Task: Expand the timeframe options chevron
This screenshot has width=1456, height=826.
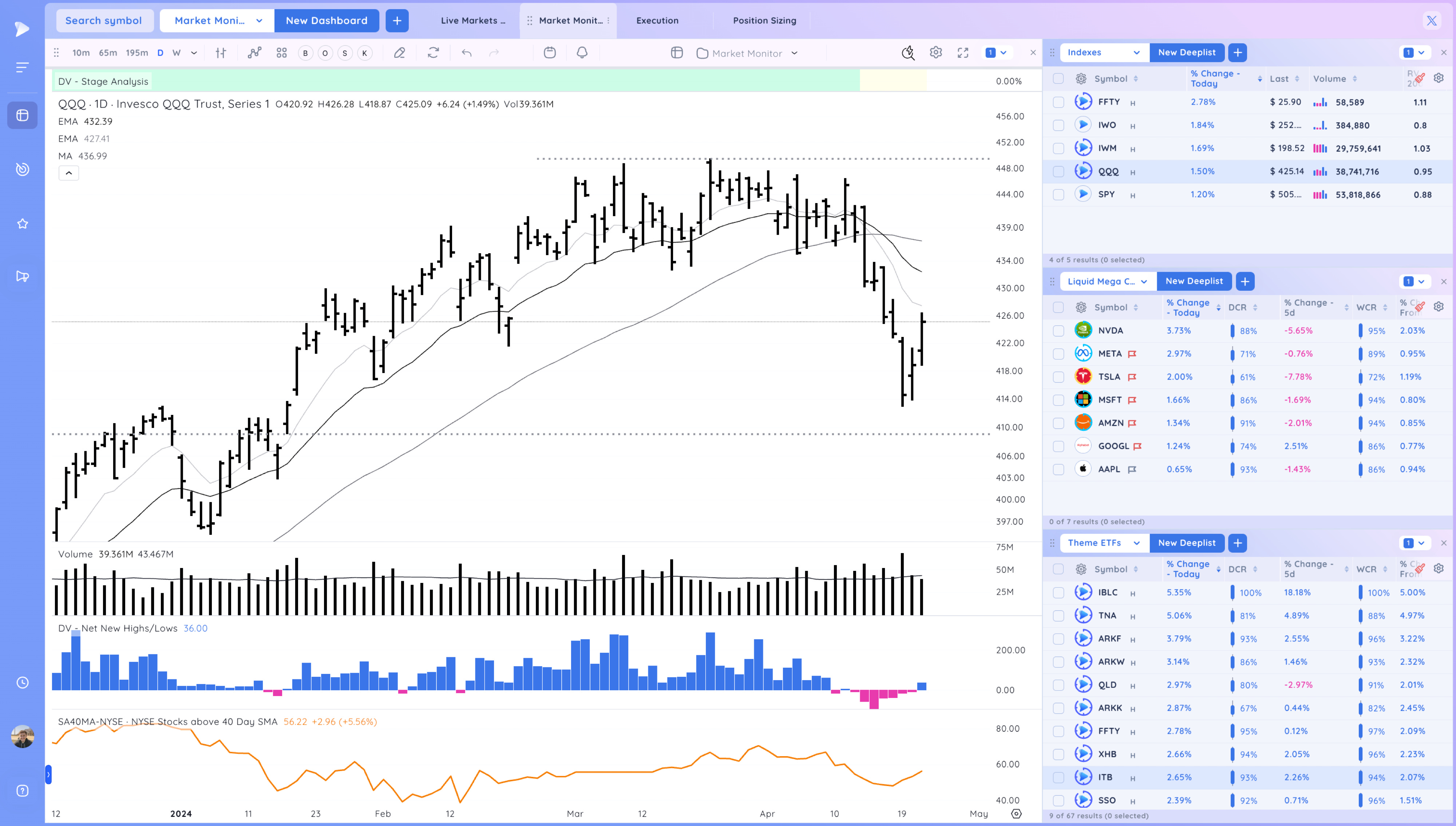Action: (194, 53)
